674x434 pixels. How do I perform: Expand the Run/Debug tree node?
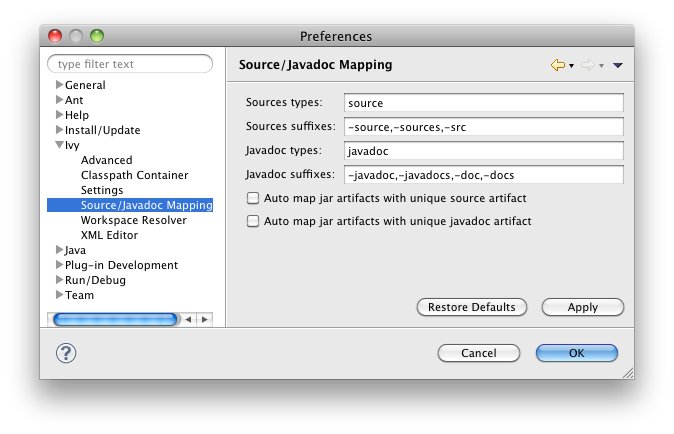(59, 280)
